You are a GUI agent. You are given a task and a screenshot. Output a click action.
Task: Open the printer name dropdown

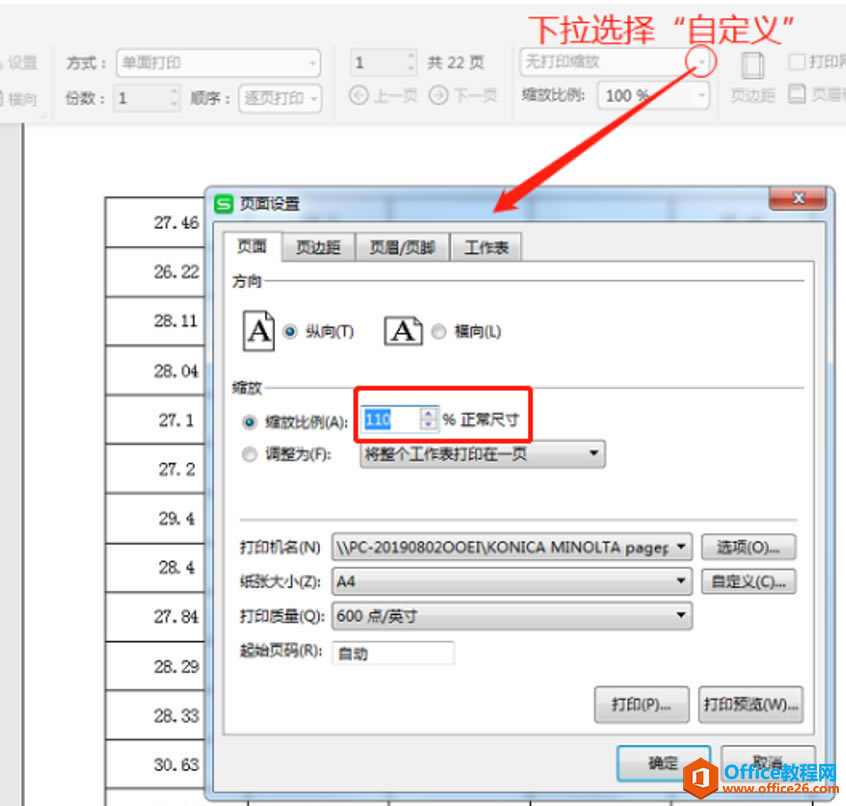[x=512, y=547]
